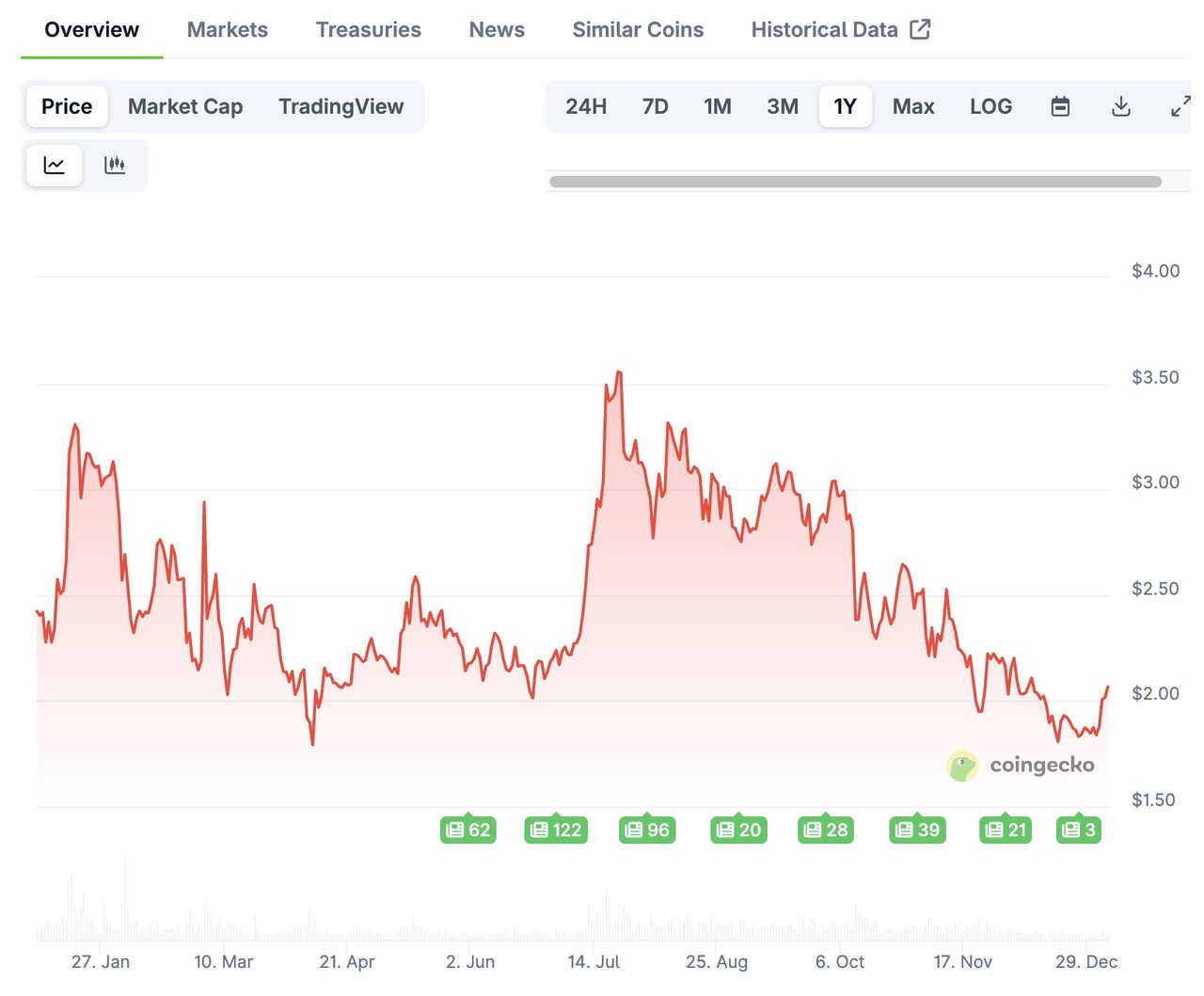
Task: Click the news badge labeled 96
Action: 647,830
